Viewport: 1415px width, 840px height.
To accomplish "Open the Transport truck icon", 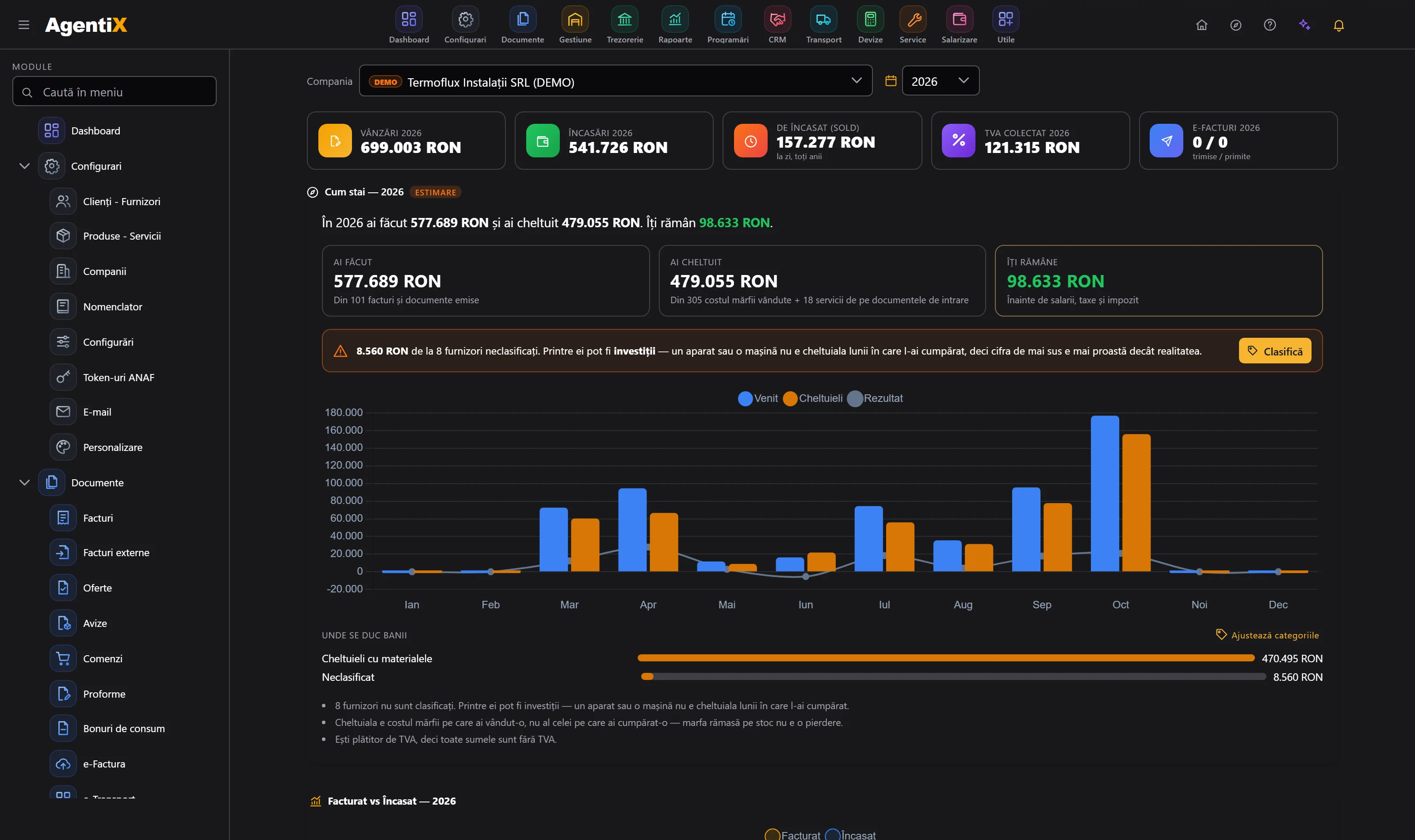I will click(x=823, y=20).
